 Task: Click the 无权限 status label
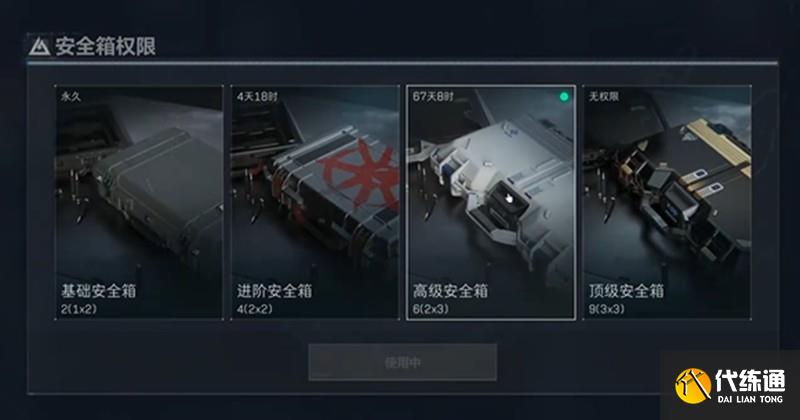coord(604,96)
